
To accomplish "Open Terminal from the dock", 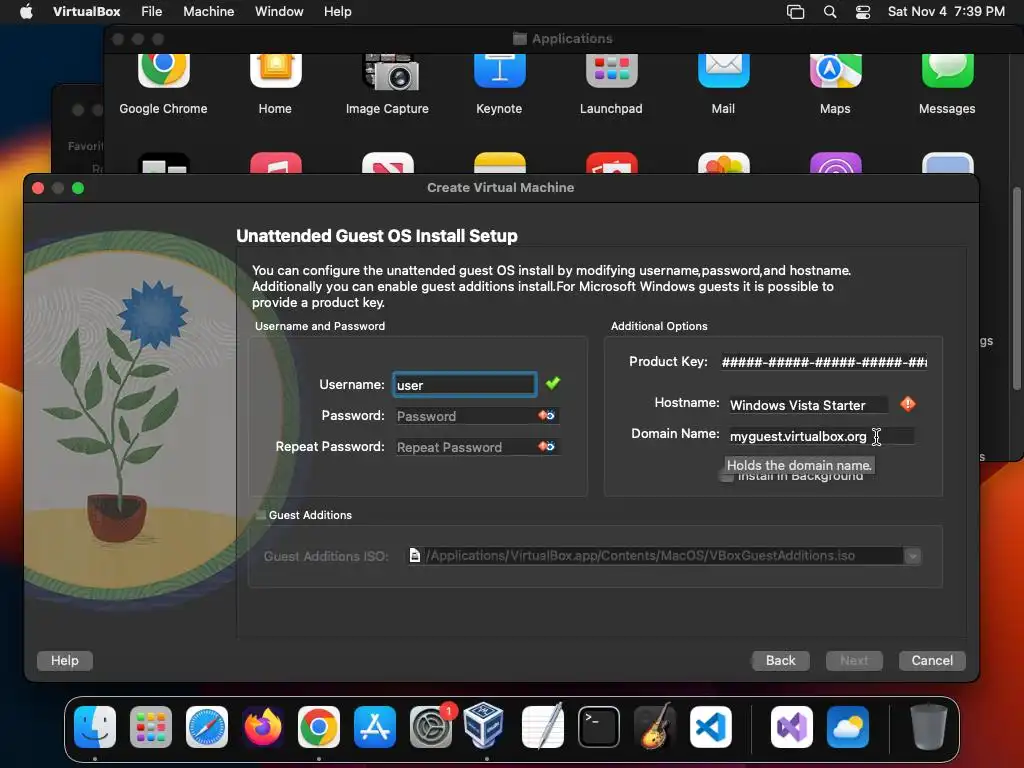I will (x=599, y=727).
